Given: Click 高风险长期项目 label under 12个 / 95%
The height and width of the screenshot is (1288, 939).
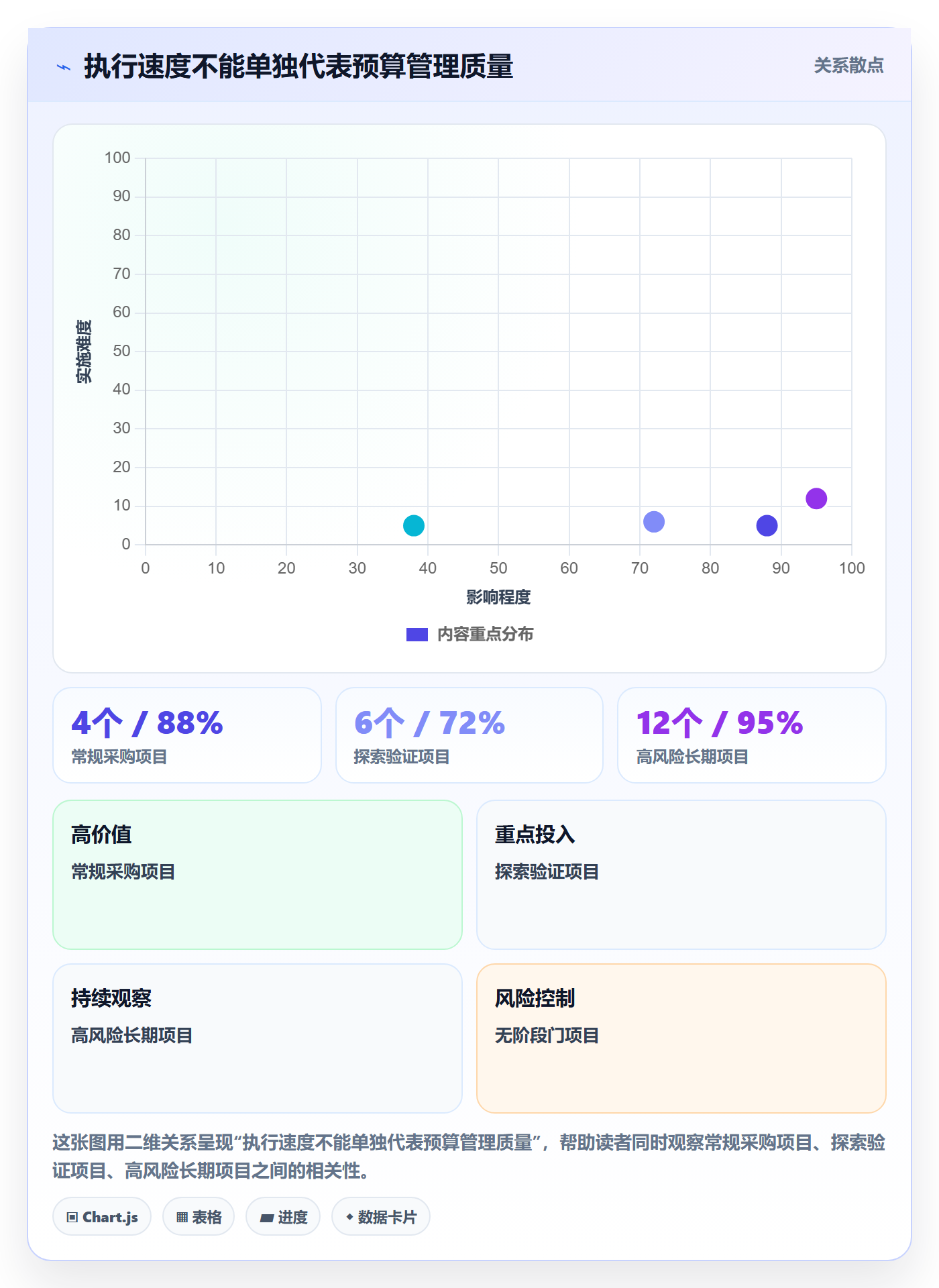Looking at the screenshot, I should point(692,757).
